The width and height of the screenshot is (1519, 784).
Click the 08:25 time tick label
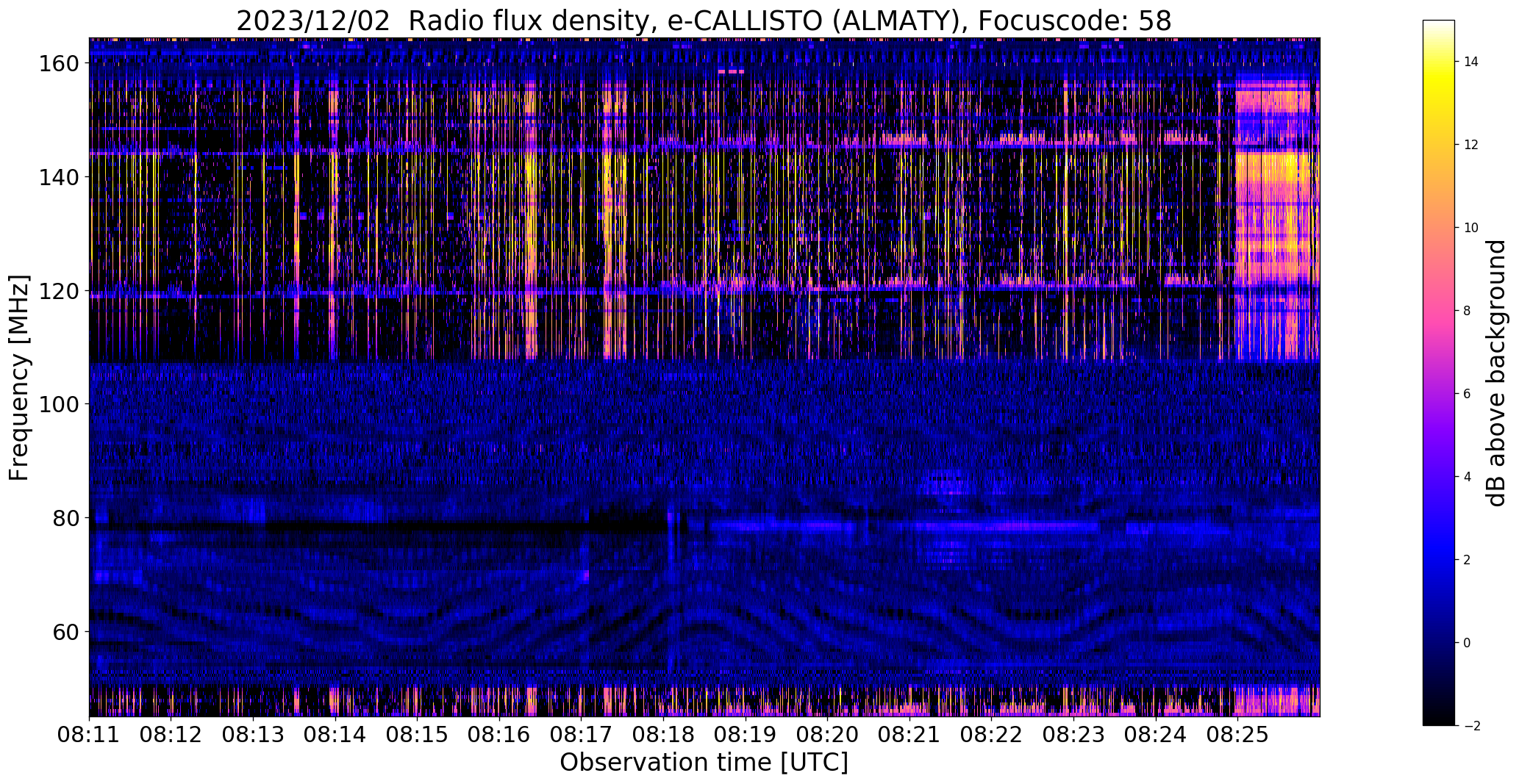click(x=1237, y=734)
